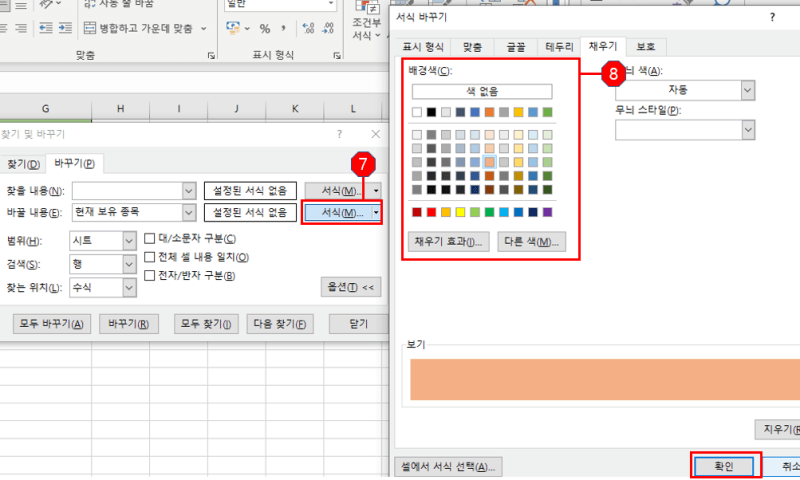The width and height of the screenshot is (800, 480).
Task: Click the increase indent icon in ribbon
Action: 65,28
